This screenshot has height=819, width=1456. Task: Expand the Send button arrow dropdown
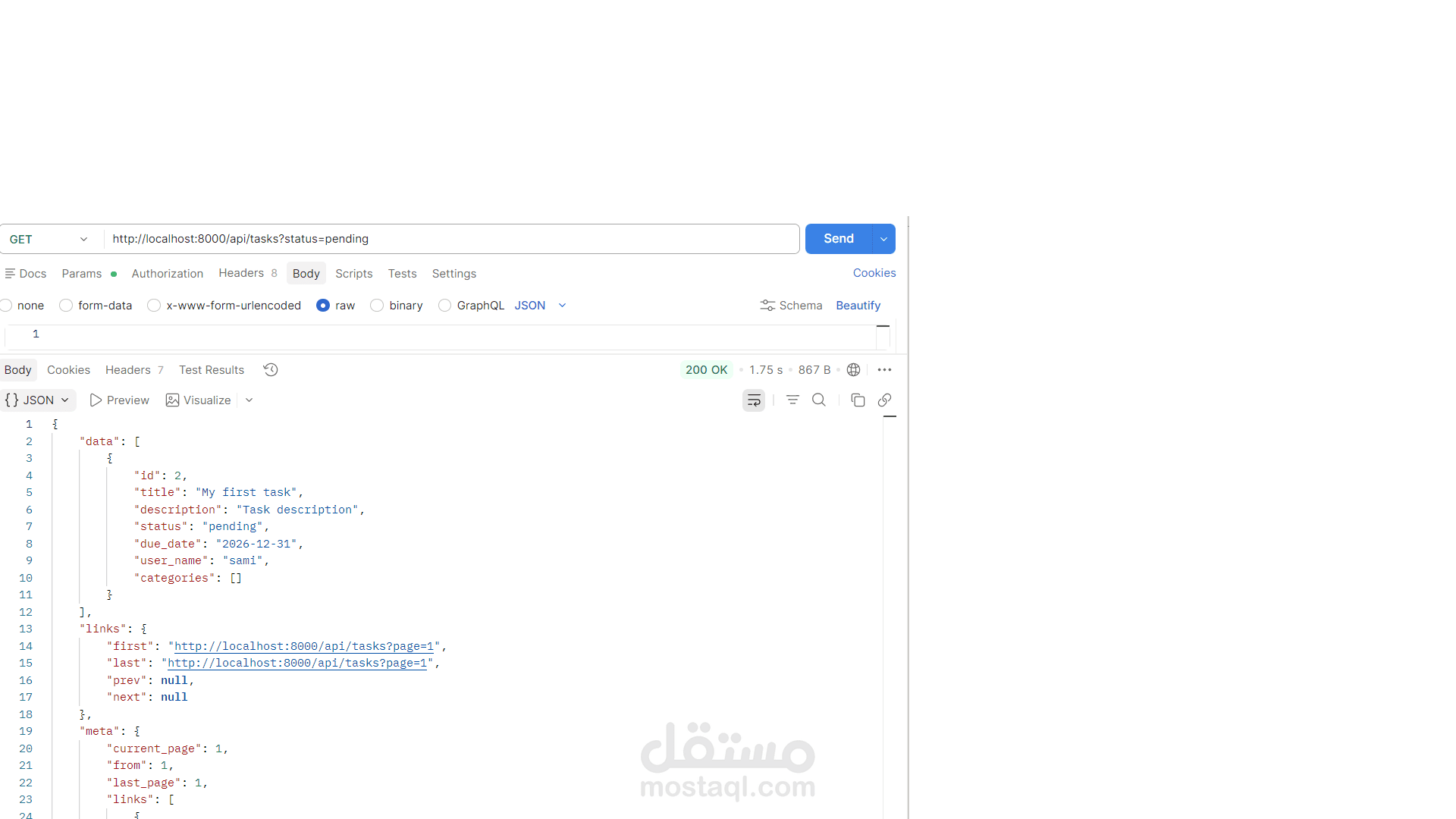coord(883,239)
